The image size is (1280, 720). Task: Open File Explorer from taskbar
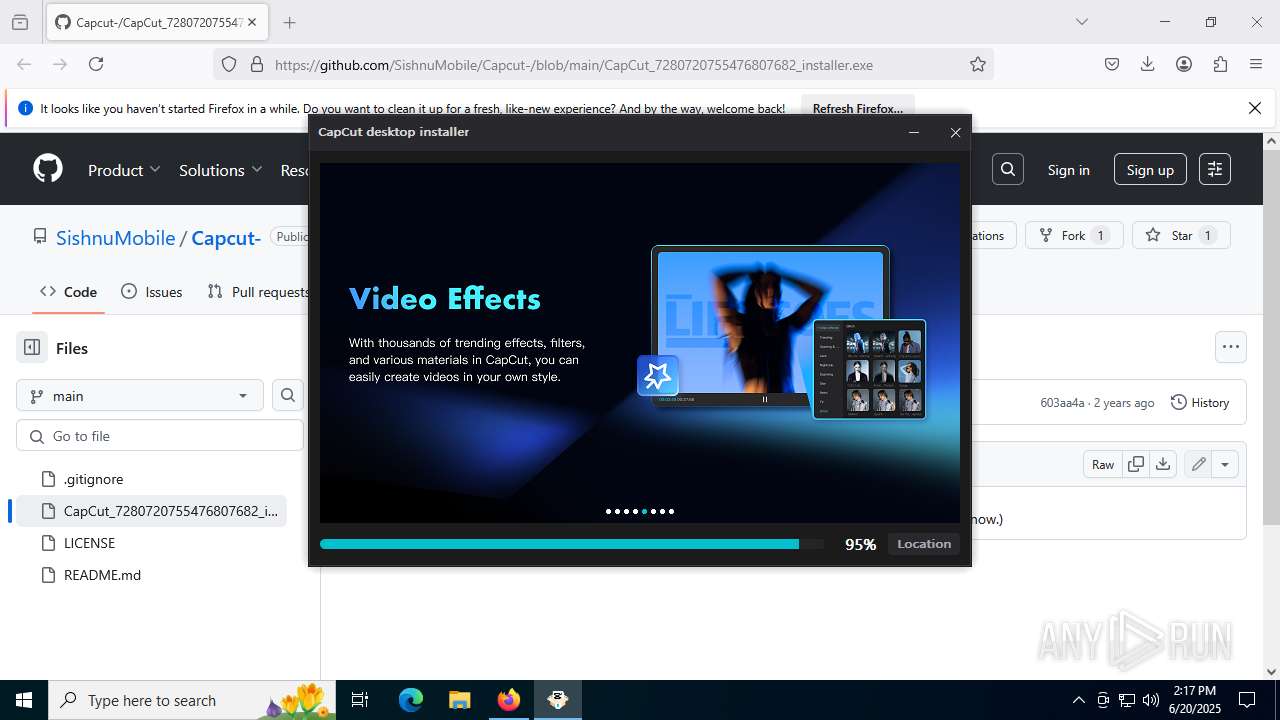pos(460,700)
